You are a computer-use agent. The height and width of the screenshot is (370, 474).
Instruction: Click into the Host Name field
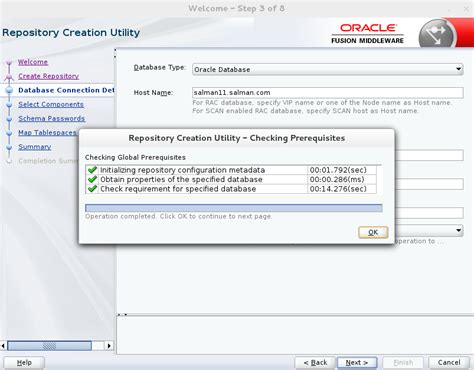coord(327,92)
